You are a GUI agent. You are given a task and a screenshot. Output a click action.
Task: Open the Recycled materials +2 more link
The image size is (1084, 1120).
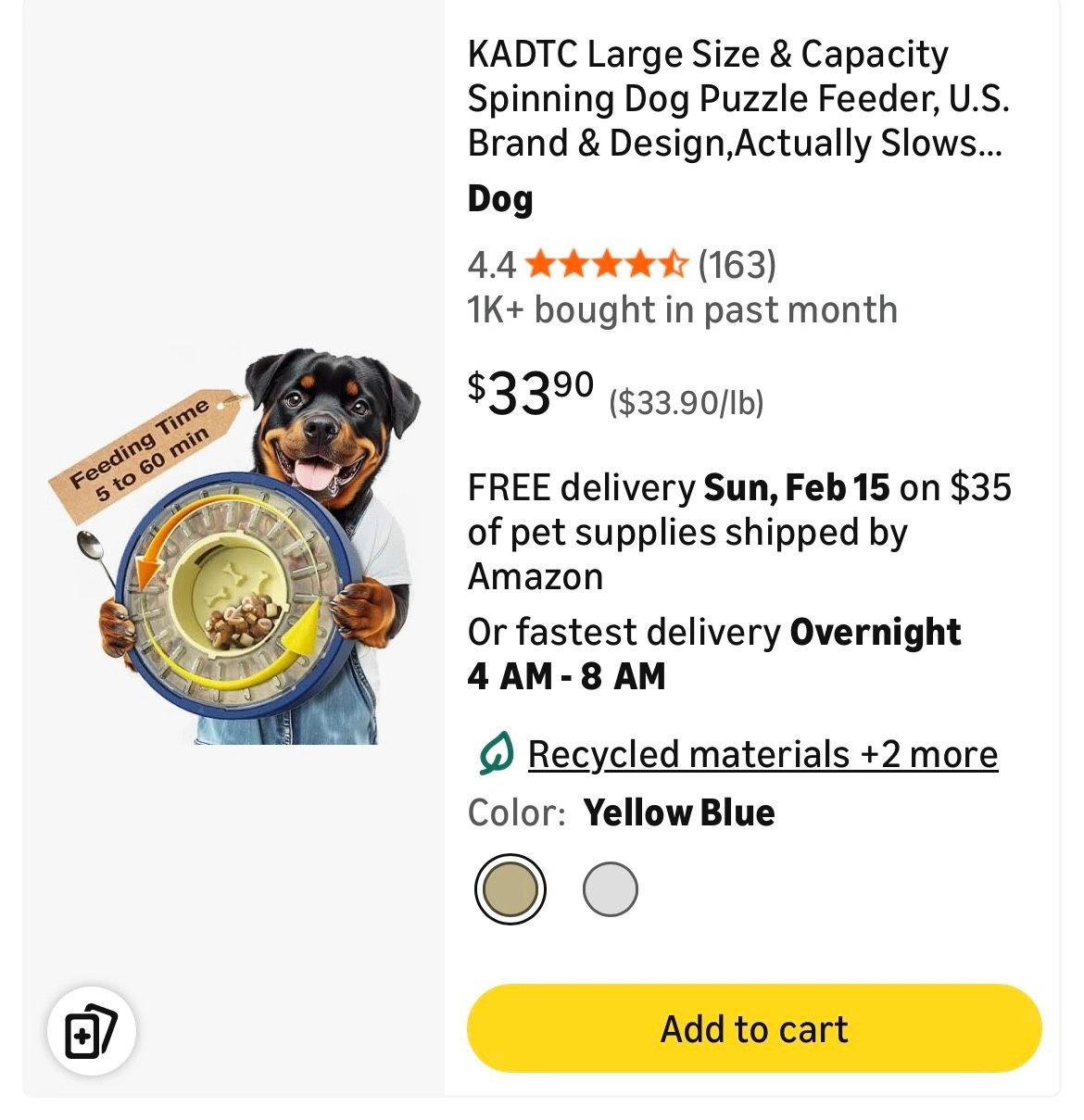coord(763,754)
